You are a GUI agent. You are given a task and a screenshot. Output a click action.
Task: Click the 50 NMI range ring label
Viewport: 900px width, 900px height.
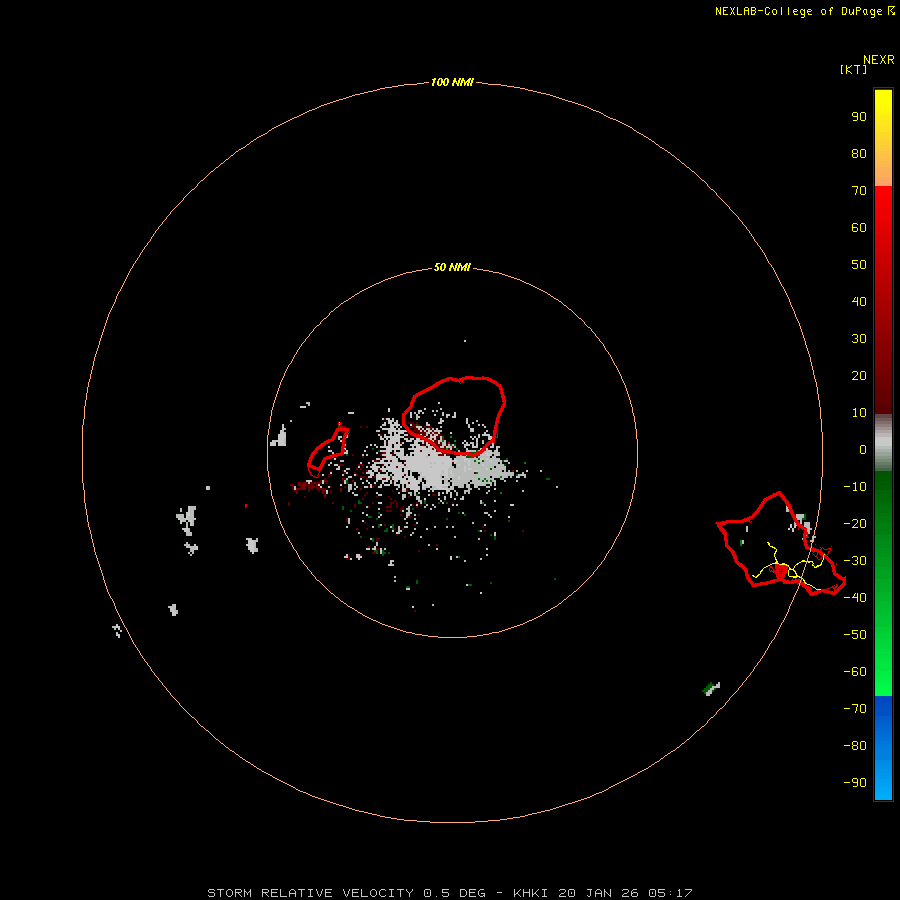[452, 267]
